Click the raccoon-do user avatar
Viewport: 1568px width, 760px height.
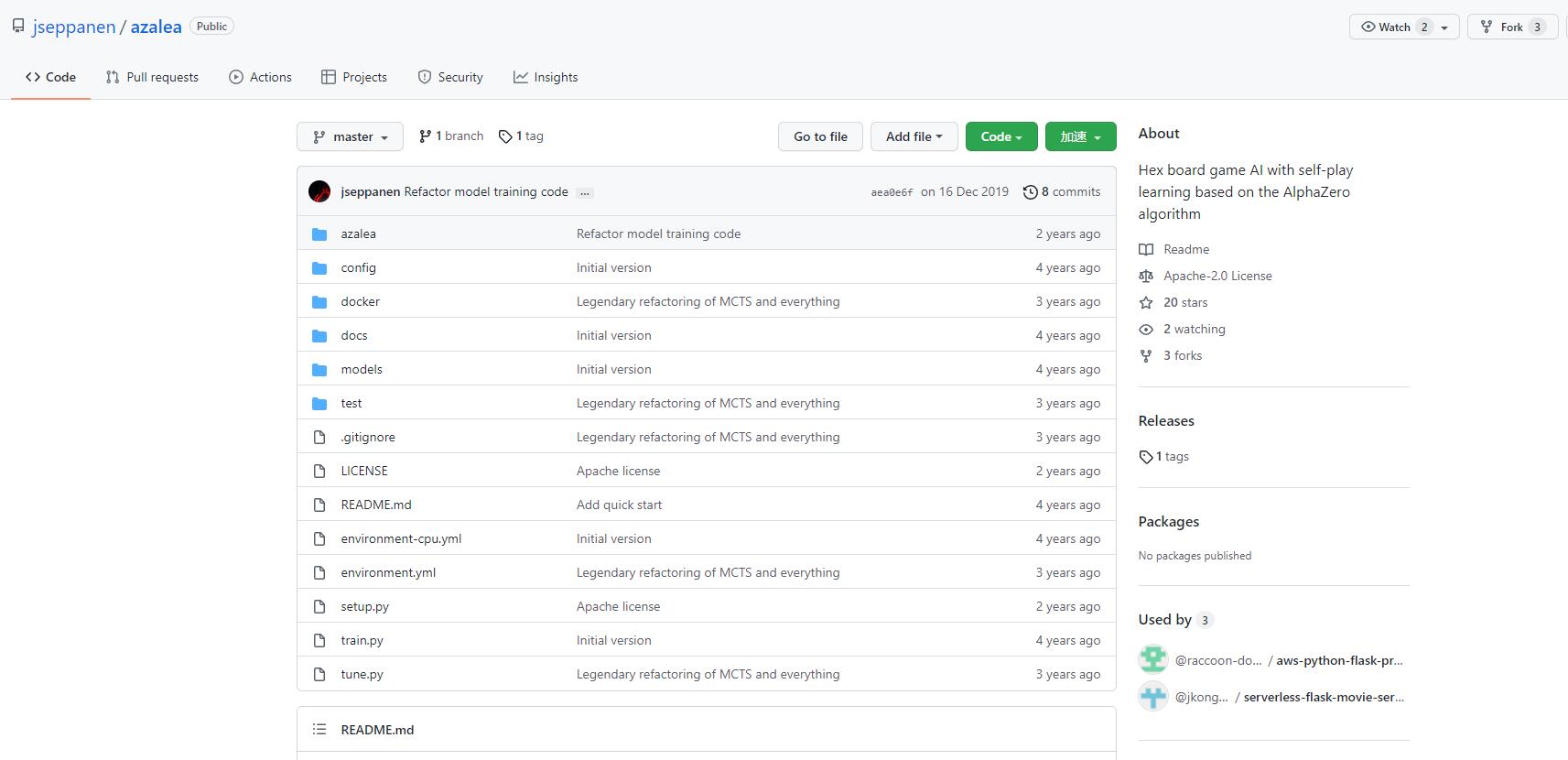click(1153, 659)
